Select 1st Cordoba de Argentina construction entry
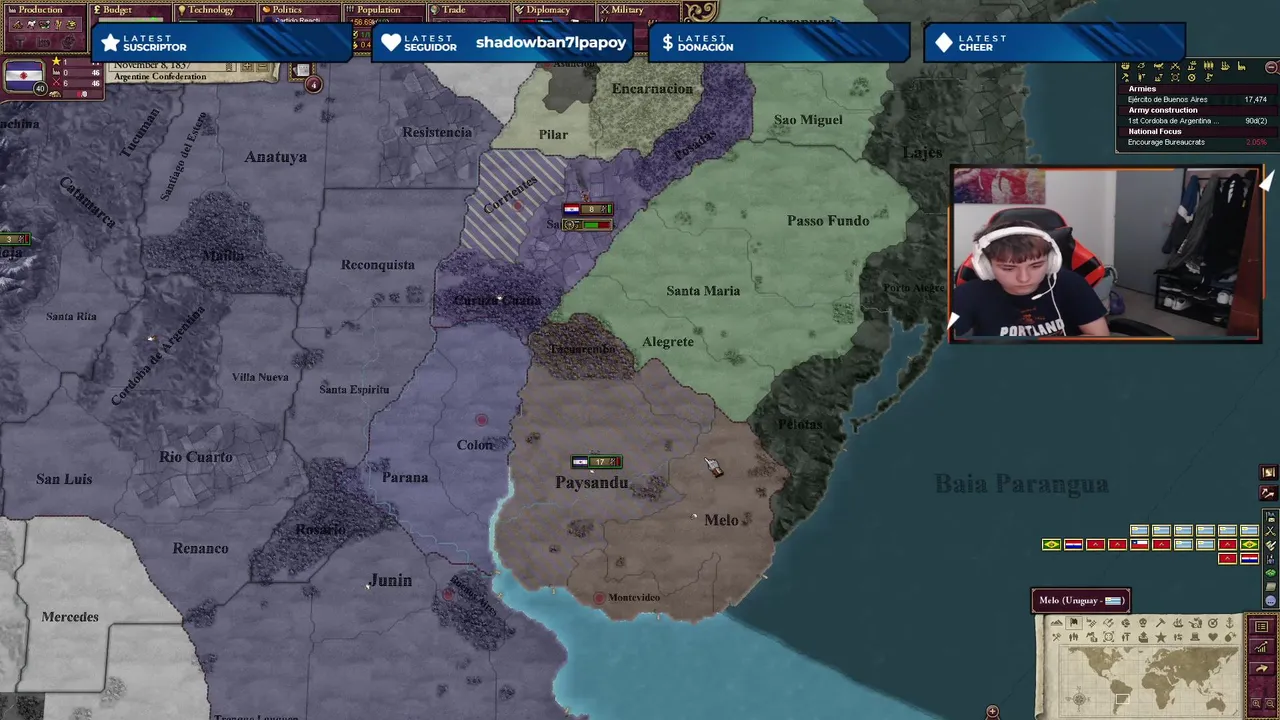 (1197, 121)
